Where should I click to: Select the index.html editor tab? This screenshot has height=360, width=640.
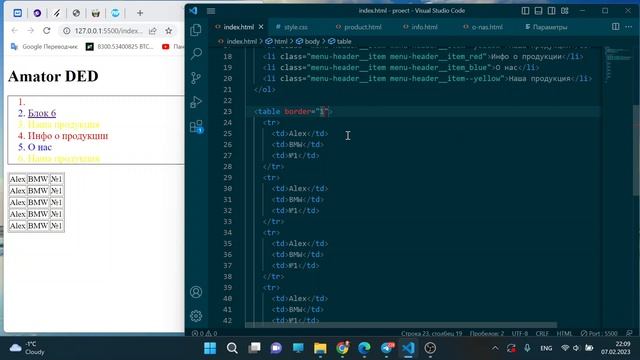239,27
